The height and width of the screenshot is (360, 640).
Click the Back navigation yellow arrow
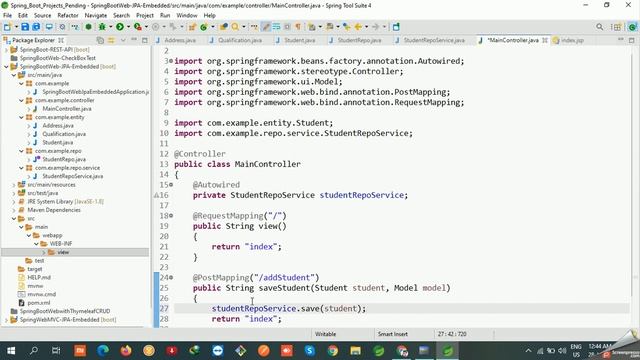[358, 27]
